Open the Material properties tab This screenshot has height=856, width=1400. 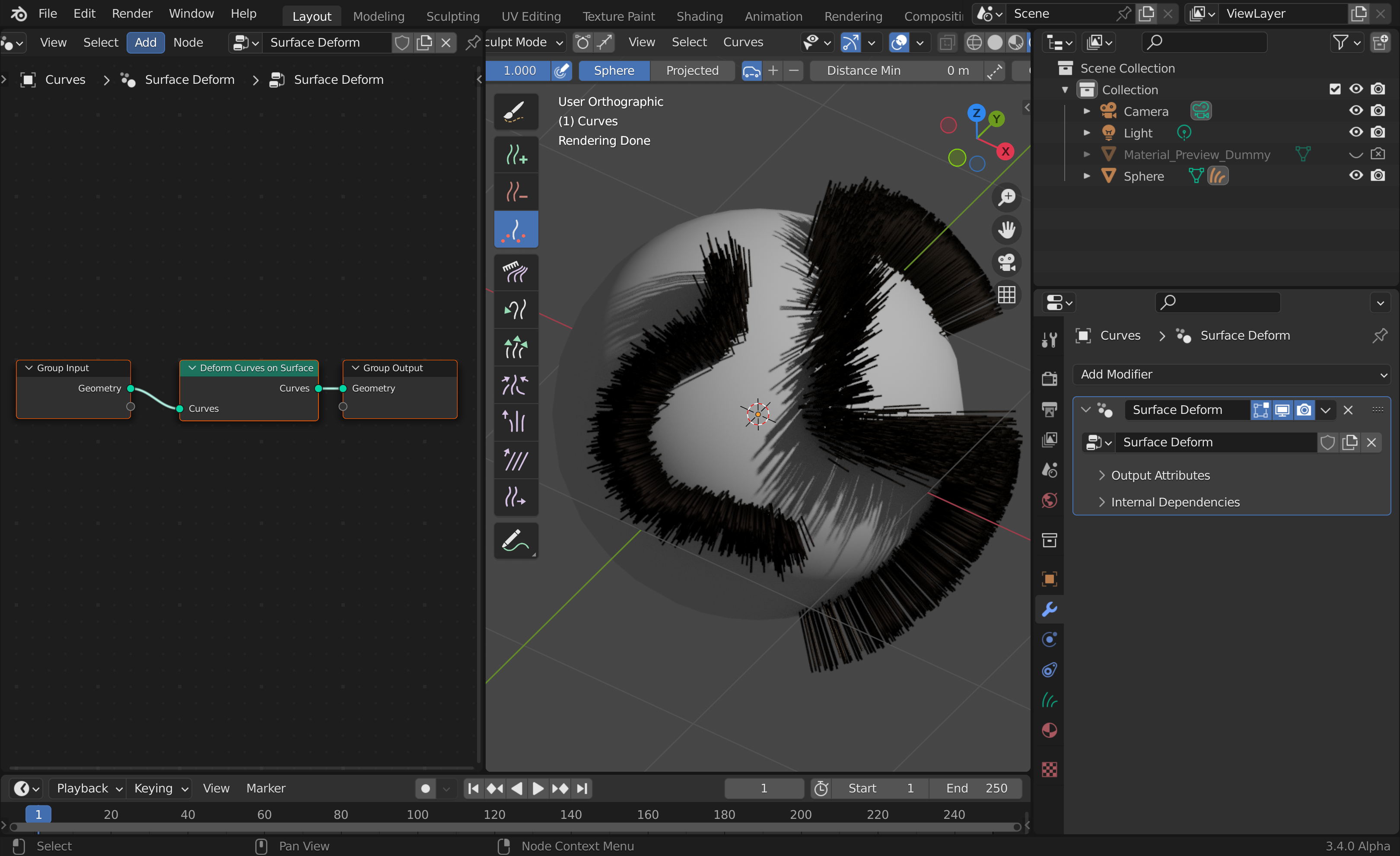coord(1049,730)
